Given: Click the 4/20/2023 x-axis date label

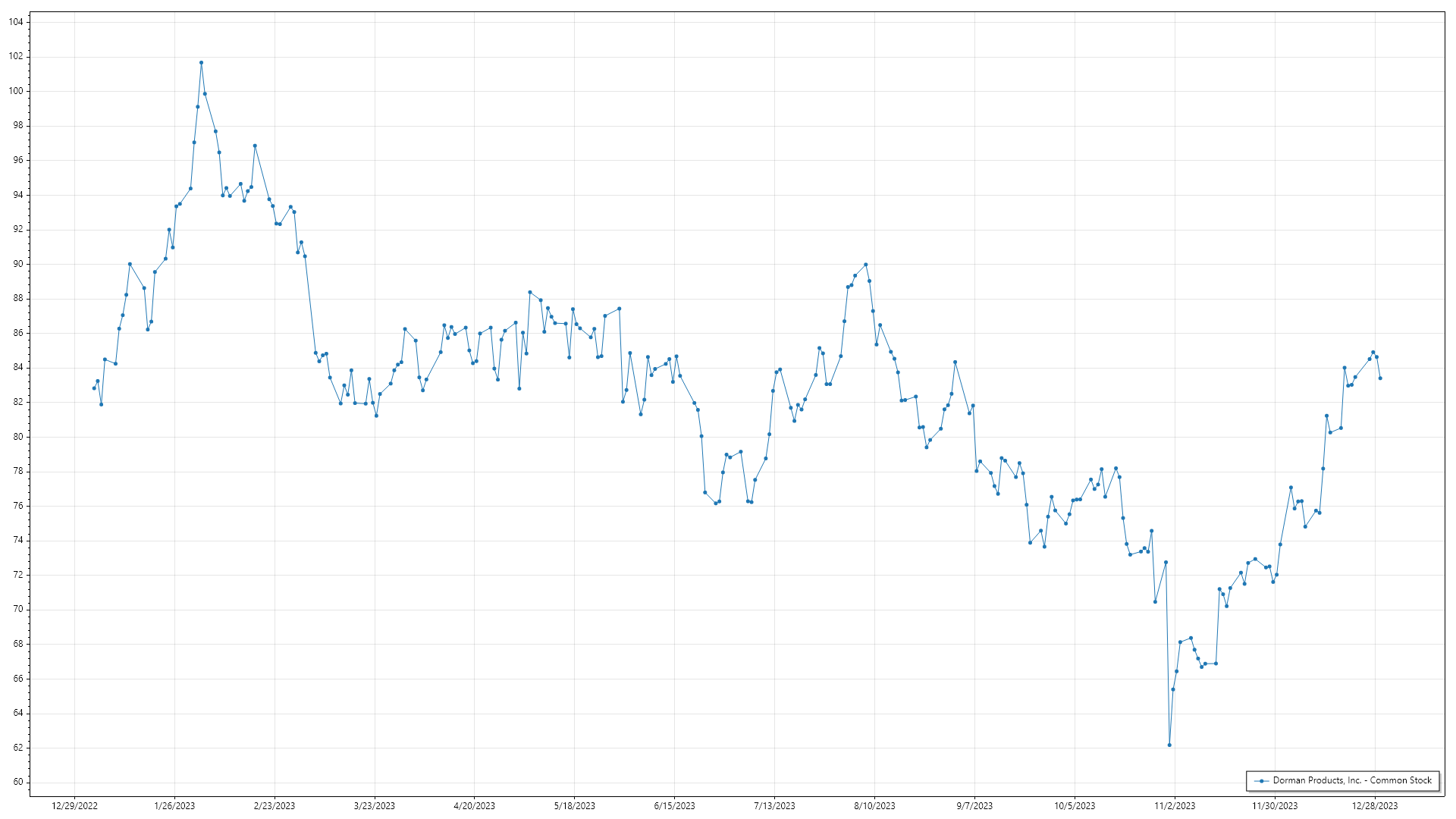Looking at the screenshot, I should [x=474, y=806].
